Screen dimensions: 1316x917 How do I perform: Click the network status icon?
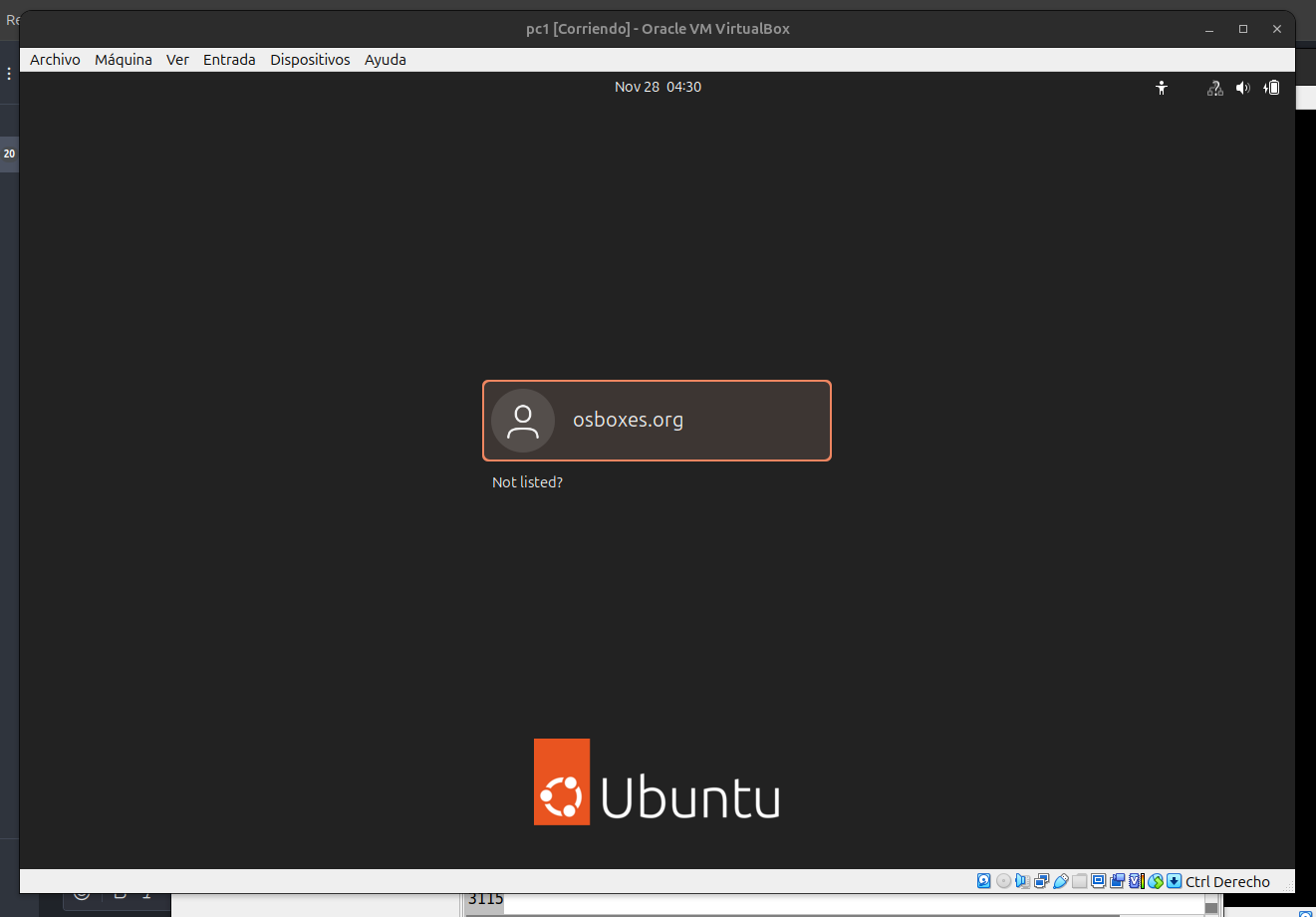(x=1214, y=88)
